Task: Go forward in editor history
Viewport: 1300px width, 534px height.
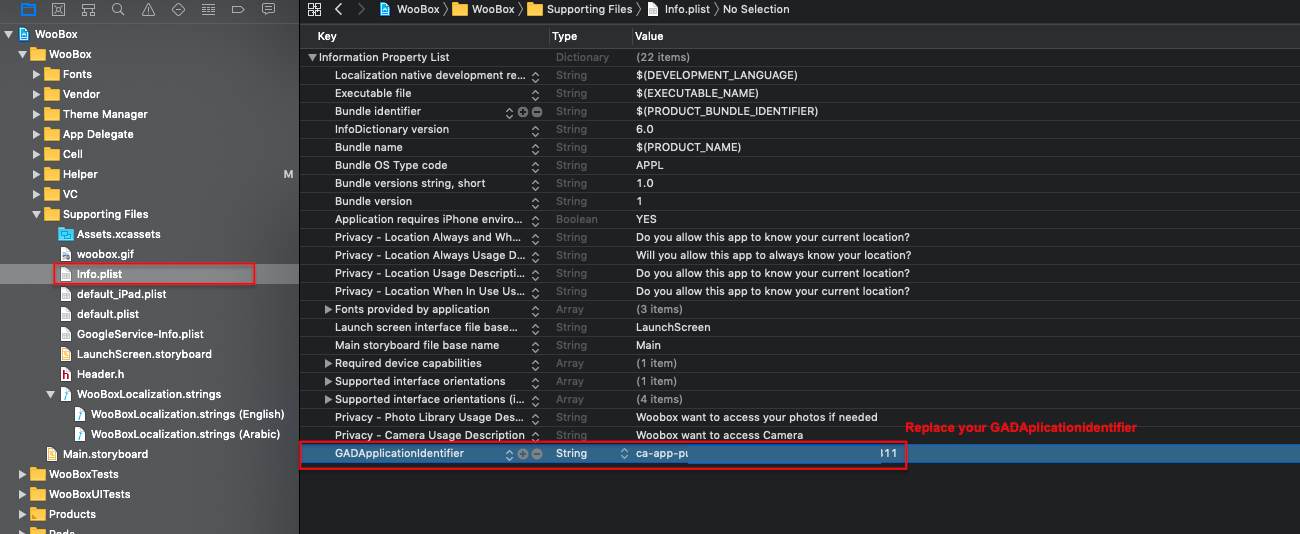Action: point(361,9)
